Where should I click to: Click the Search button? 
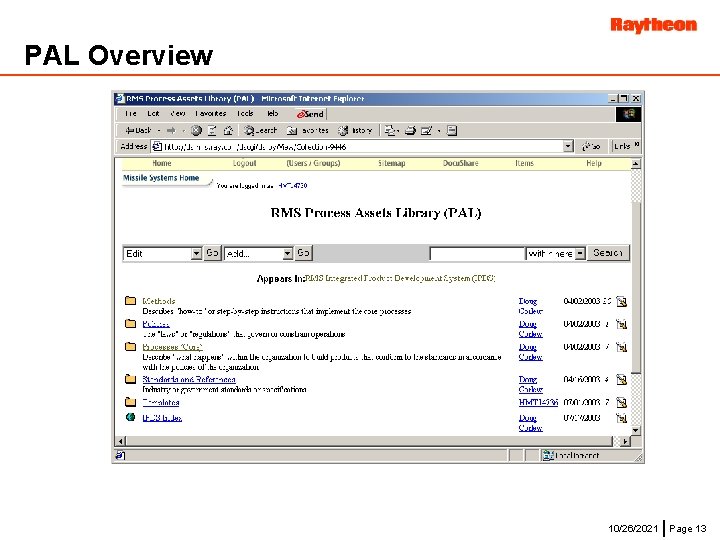pos(608,253)
